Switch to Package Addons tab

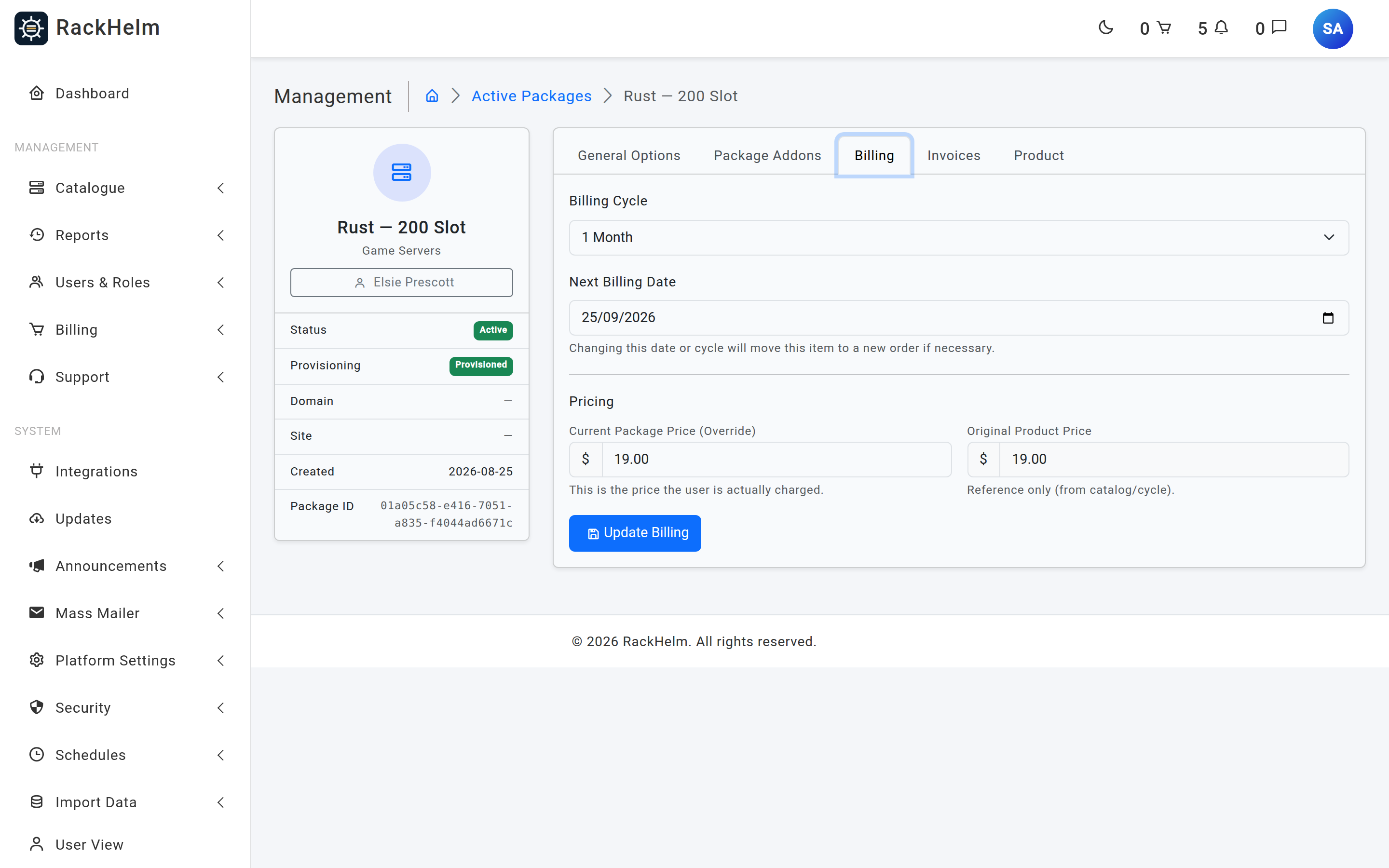[x=767, y=155]
